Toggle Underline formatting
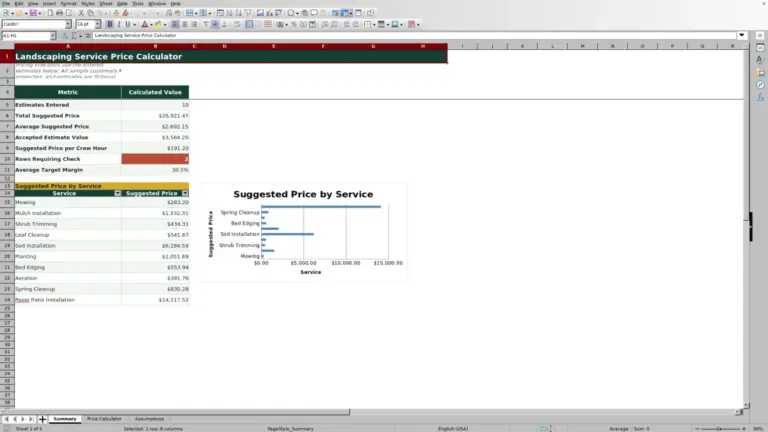Image resolution: width=768 pixels, height=432 pixels. [x=128, y=24]
